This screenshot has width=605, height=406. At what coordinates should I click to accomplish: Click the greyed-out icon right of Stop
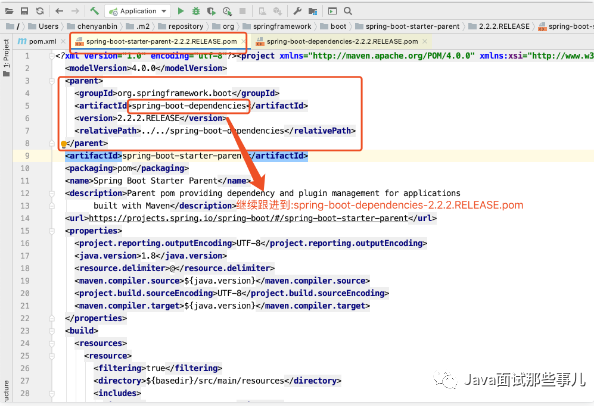(x=262, y=11)
